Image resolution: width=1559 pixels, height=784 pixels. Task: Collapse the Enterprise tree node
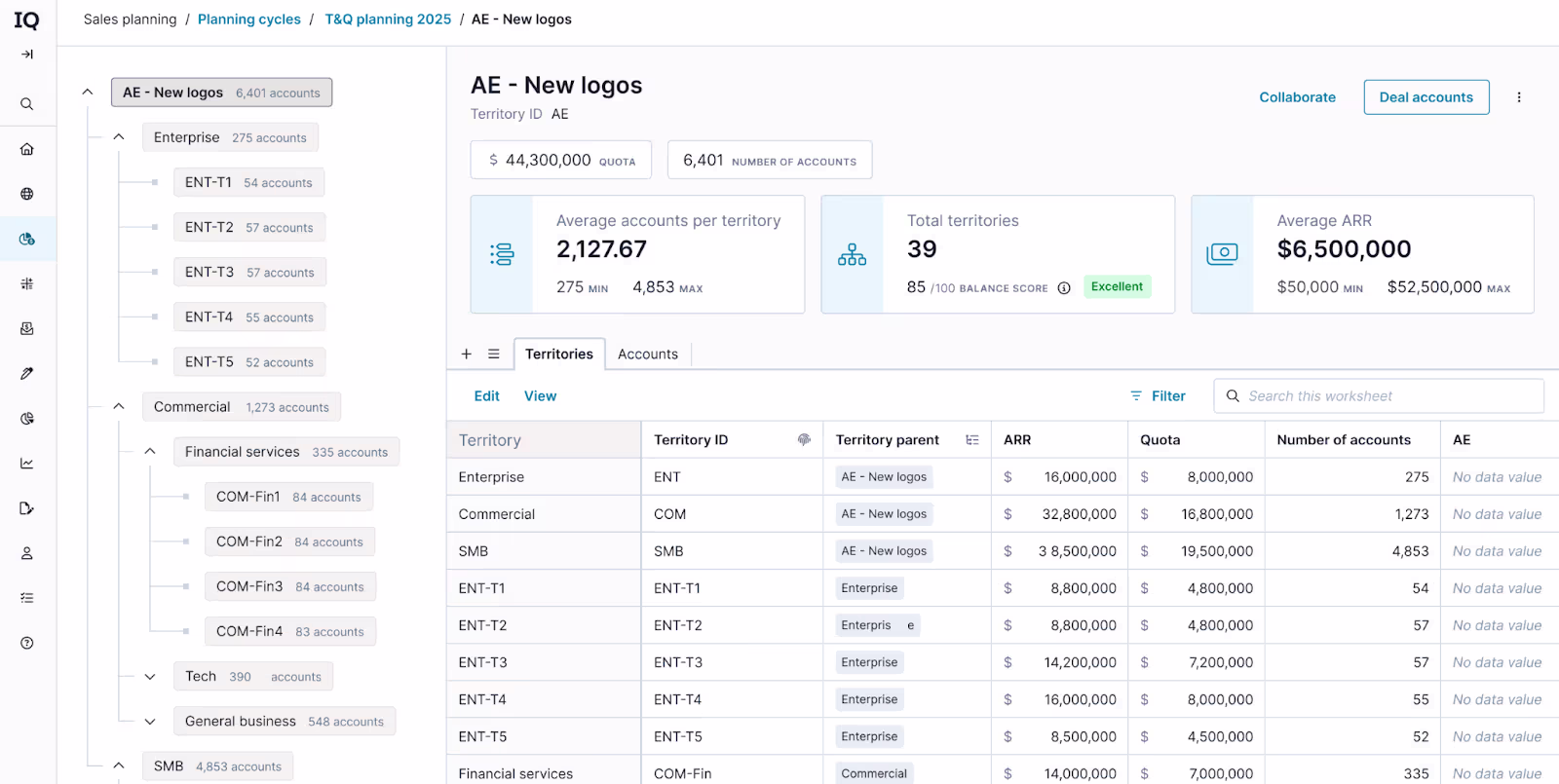coord(119,137)
